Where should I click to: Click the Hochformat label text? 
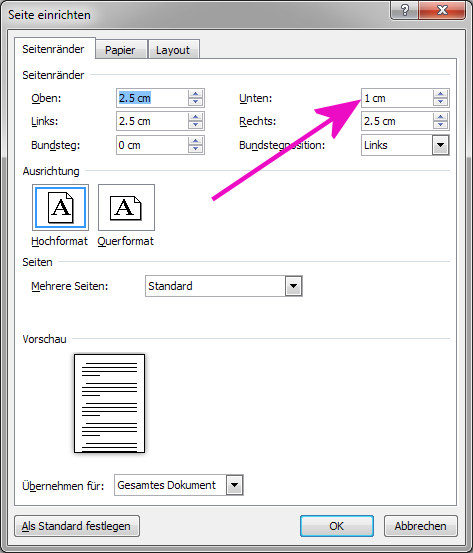[59, 241]
